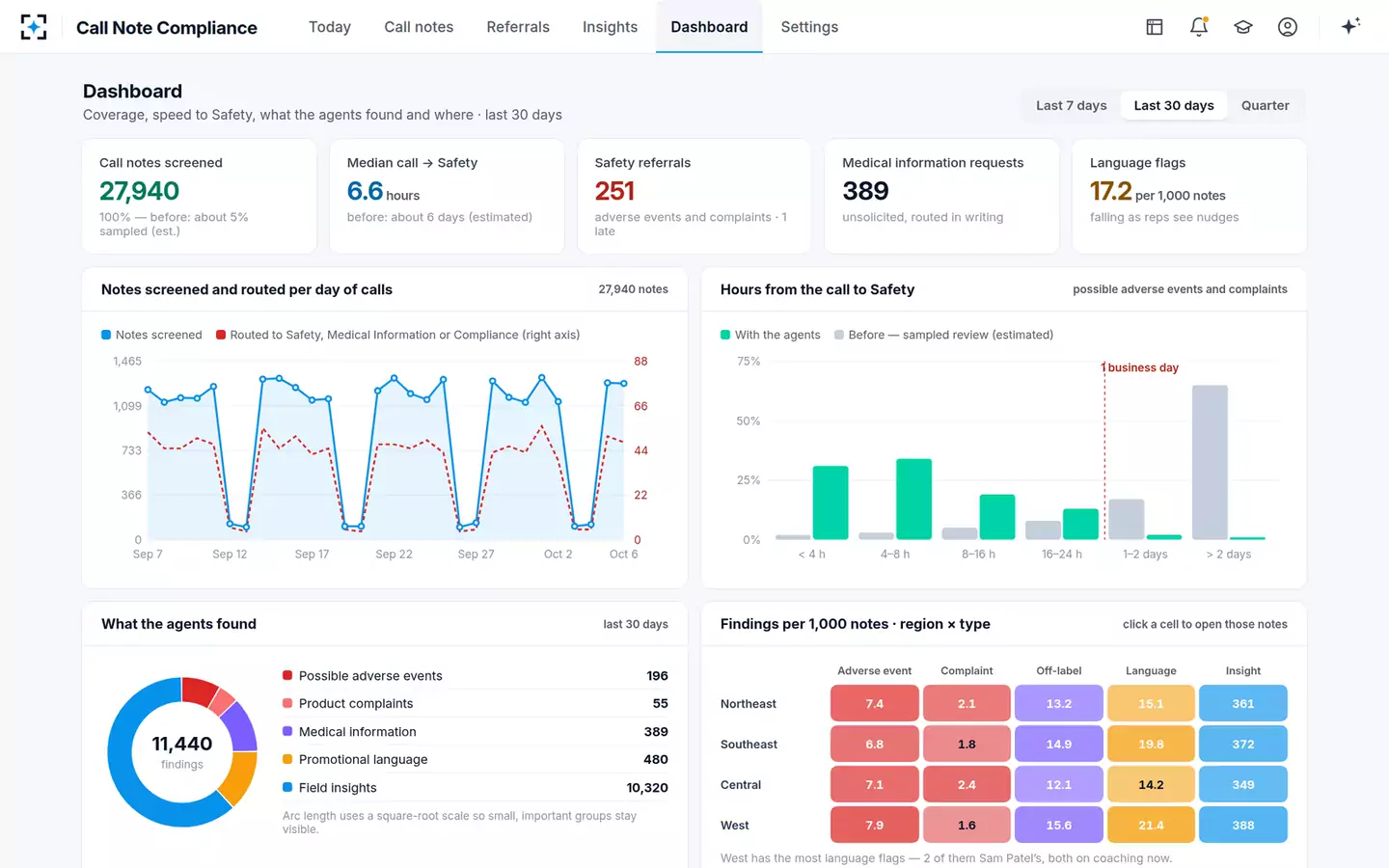
Task: Switch range to Quarter
Action: [1266, 106]
